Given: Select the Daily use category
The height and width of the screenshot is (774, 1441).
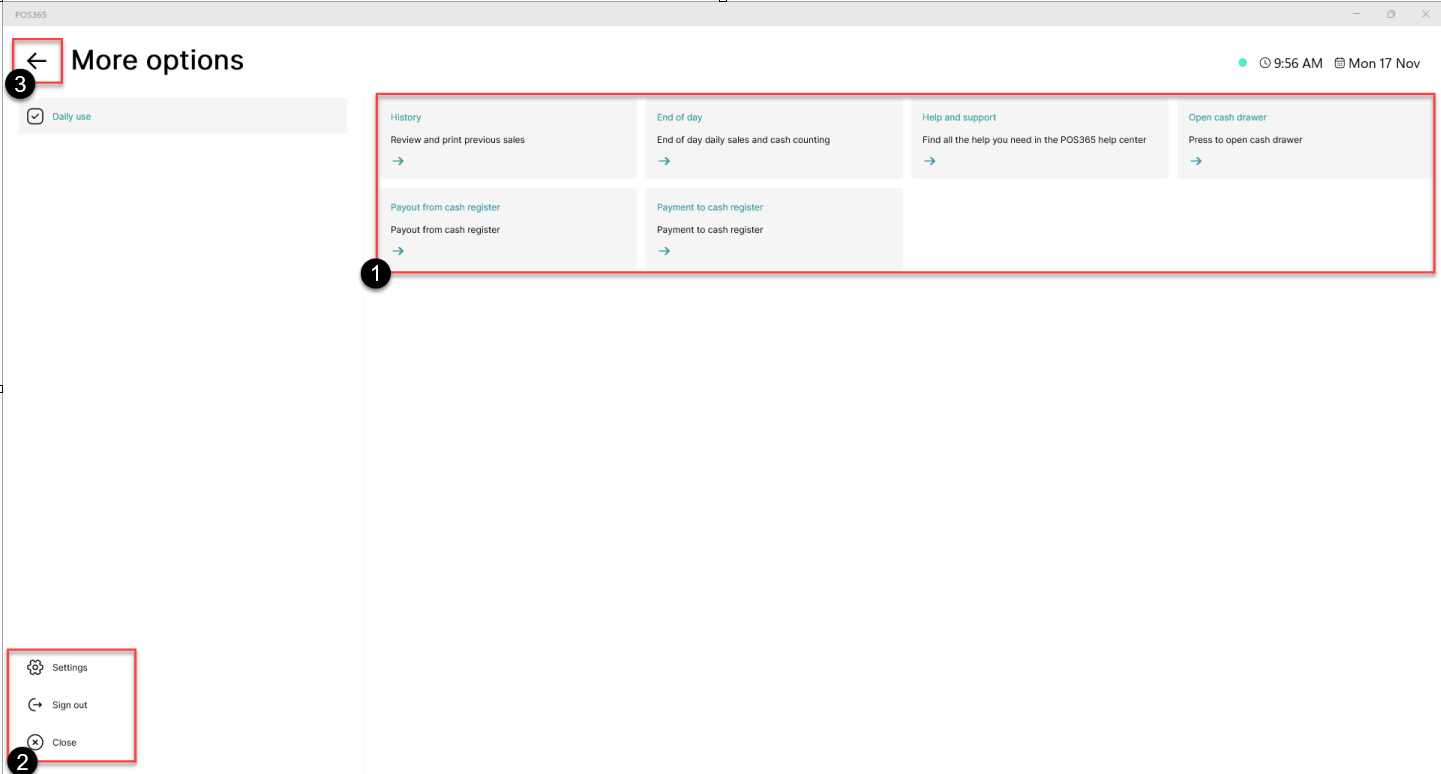Looking at the screenshot, I should point(183,116).
